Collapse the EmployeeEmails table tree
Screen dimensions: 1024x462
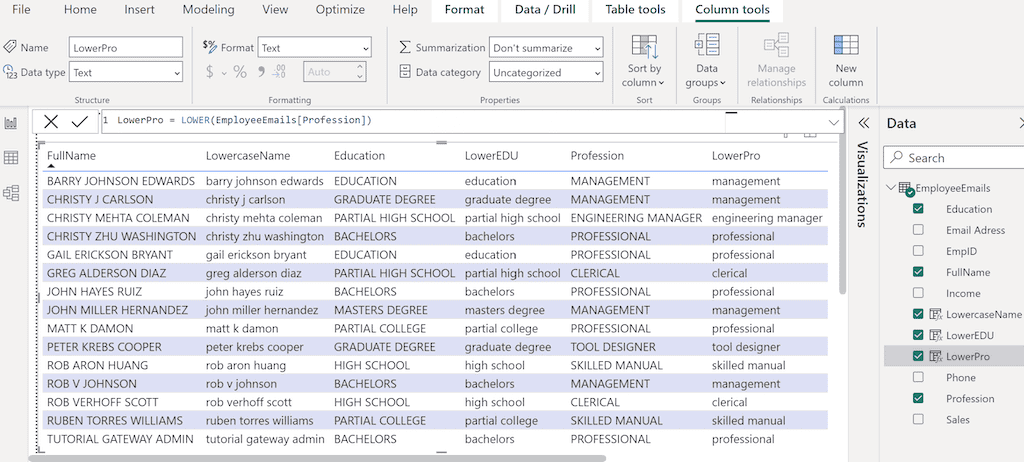(890, 188)
